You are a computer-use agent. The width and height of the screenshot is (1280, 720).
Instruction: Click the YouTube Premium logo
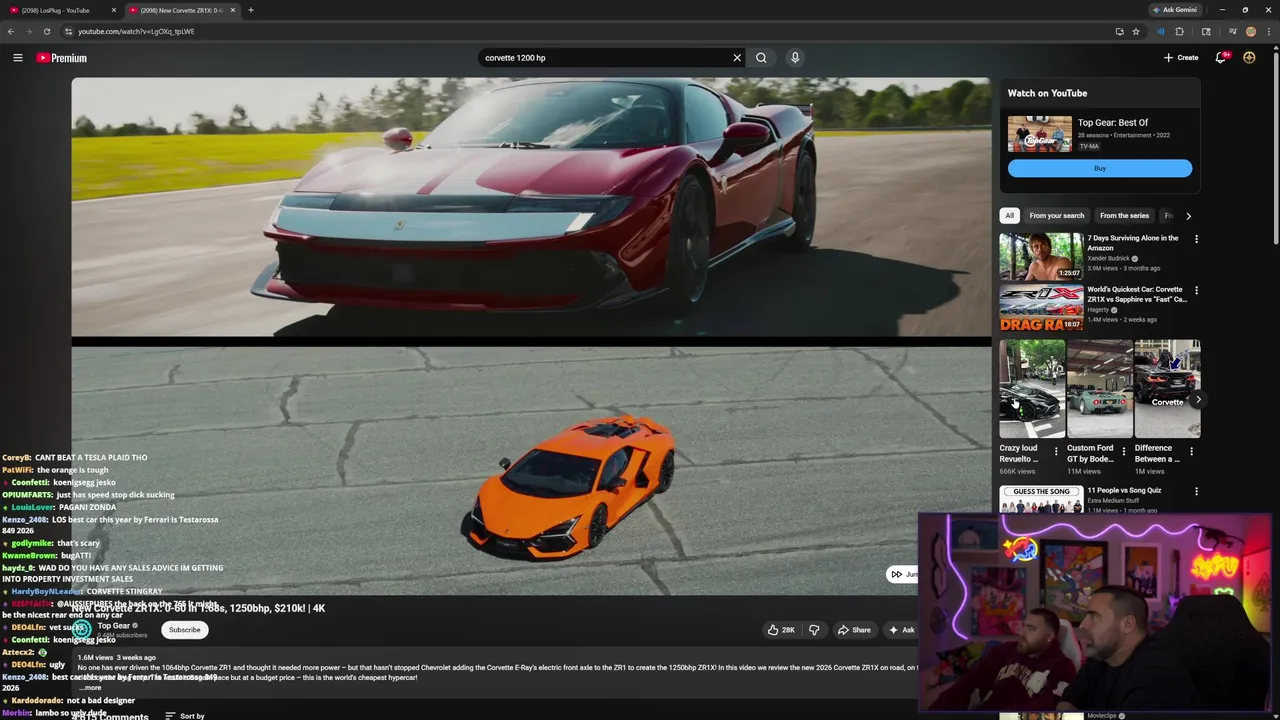coord(62,58)
